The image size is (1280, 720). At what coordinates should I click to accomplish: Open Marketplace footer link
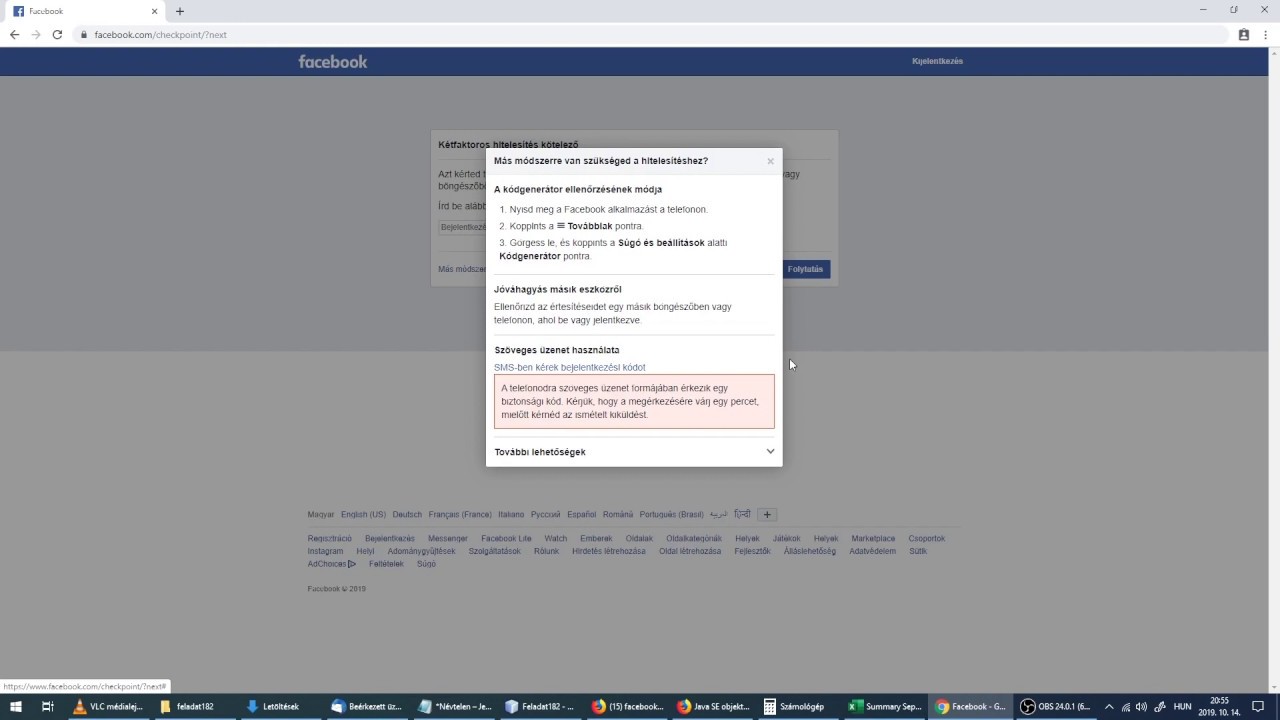873,538
